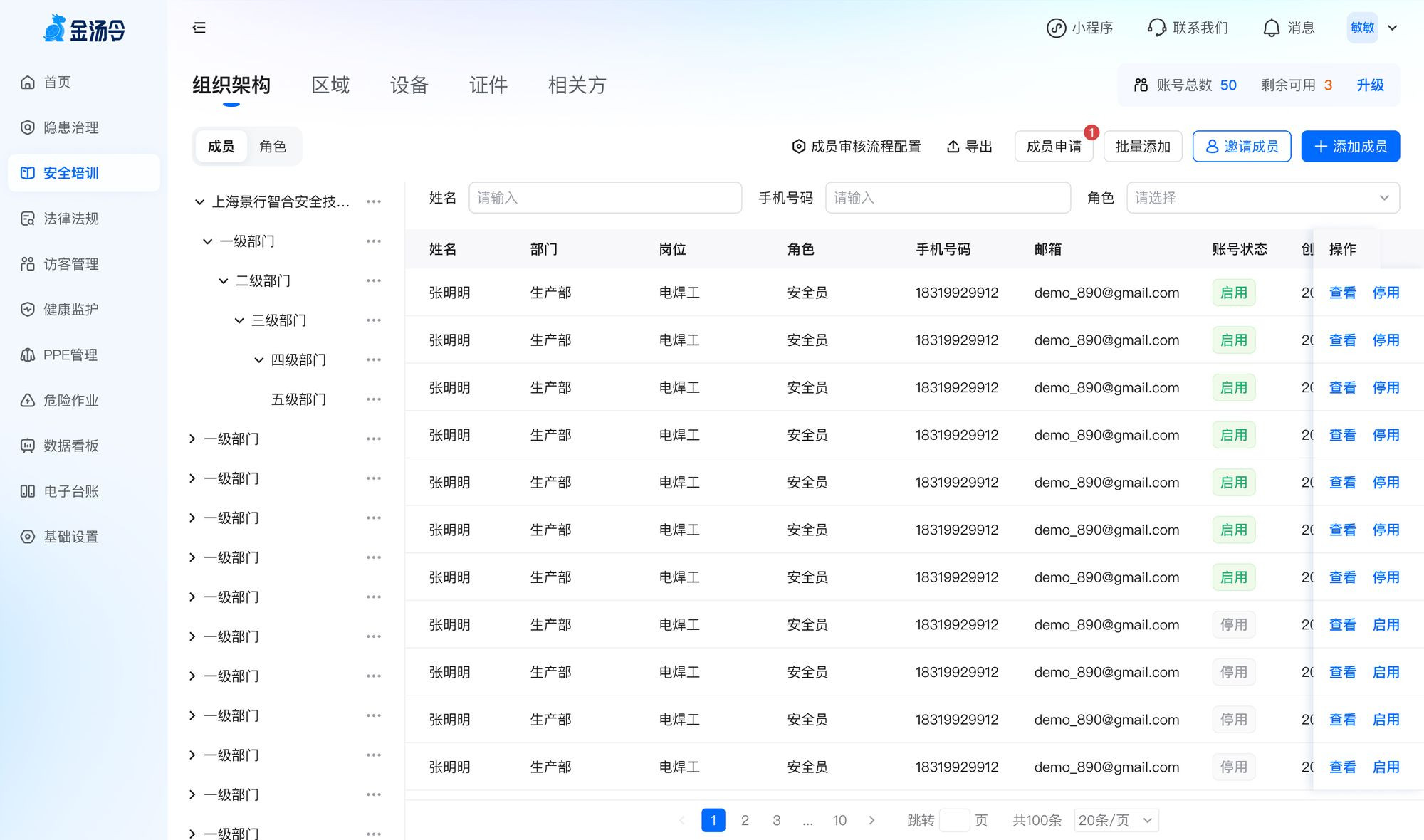1424x840 pixels.
Task: Switch to the 相关方 tab
Action: tap(577, 85)
